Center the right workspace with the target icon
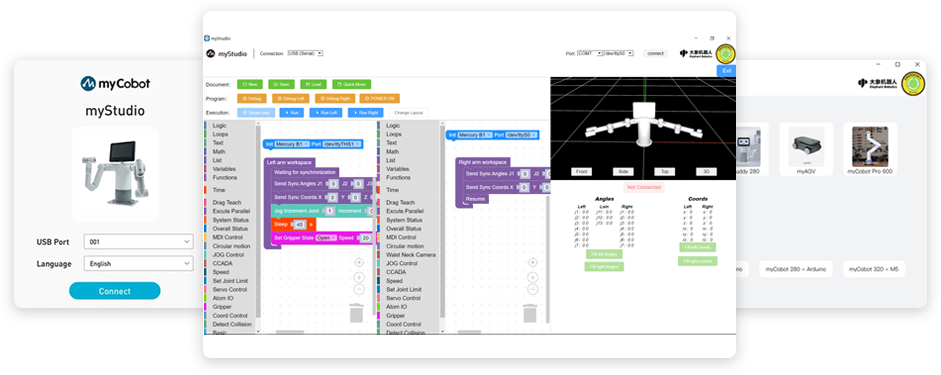This screenshot has width=941, height=375. click(532, 262)
